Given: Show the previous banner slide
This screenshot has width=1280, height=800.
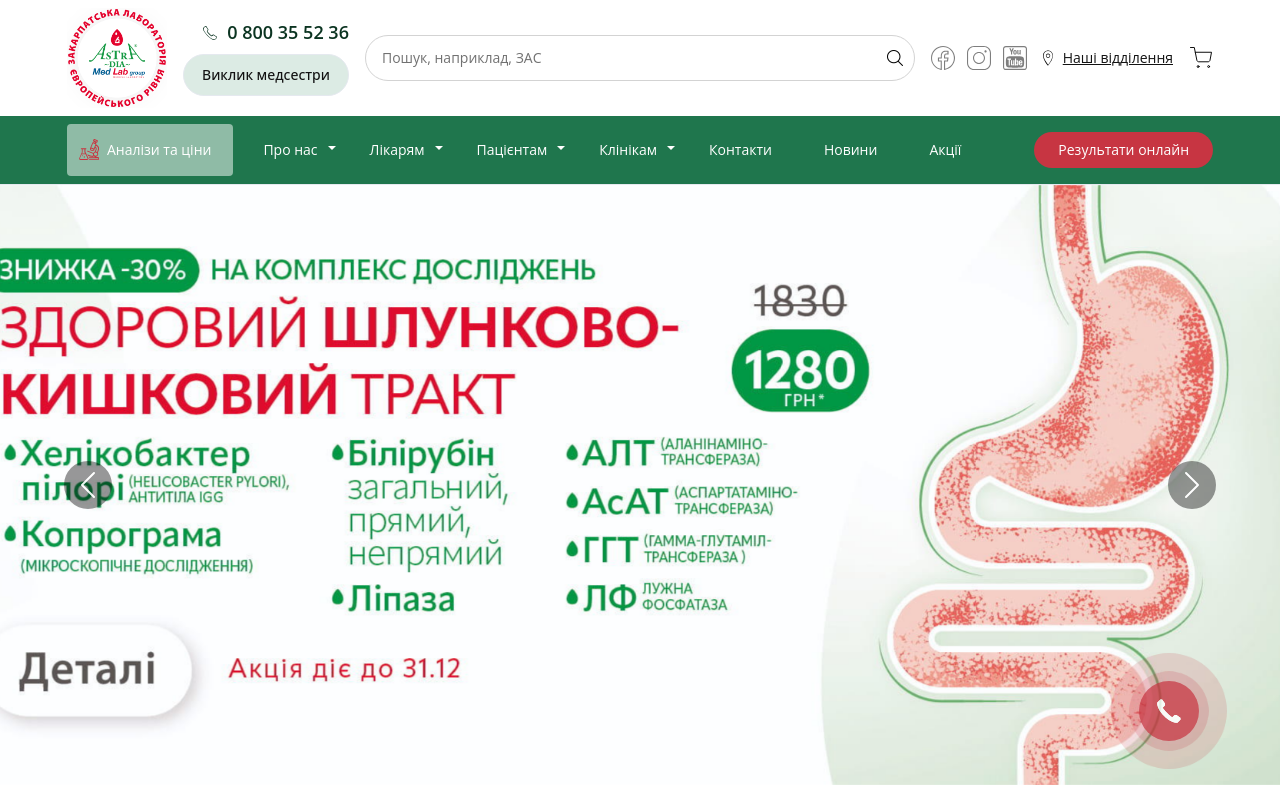Looking at the screenshot, I should tap(88, 485).
